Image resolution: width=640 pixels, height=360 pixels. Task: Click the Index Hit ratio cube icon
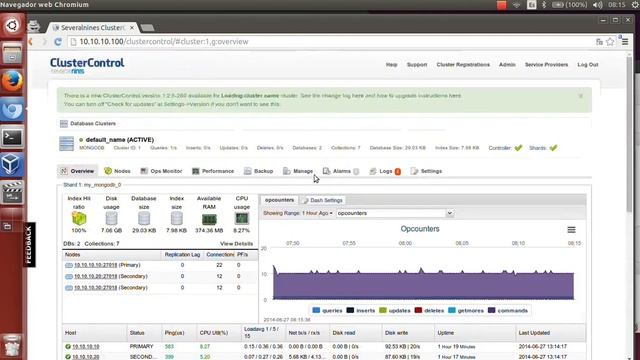(79, 219)
